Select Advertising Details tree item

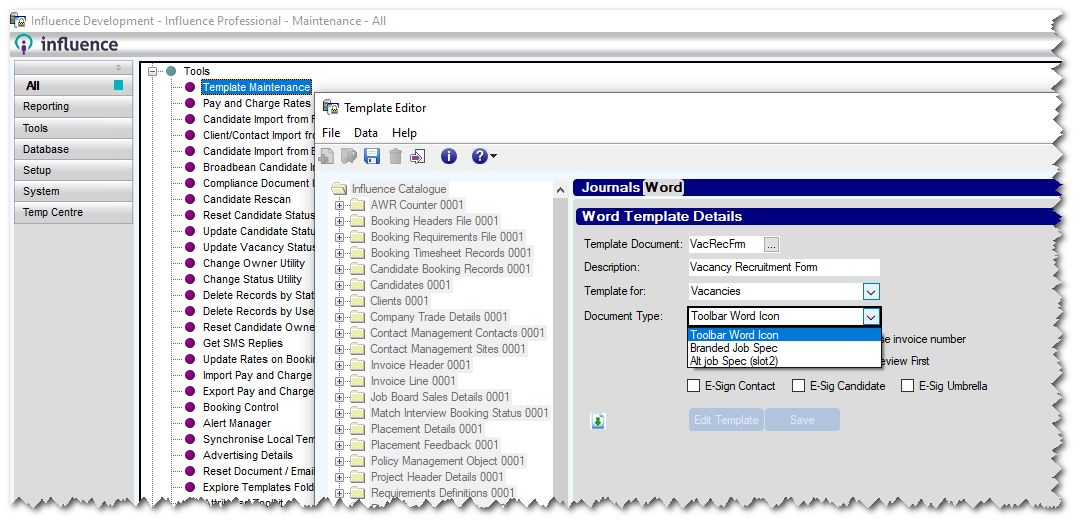(248, 455)
